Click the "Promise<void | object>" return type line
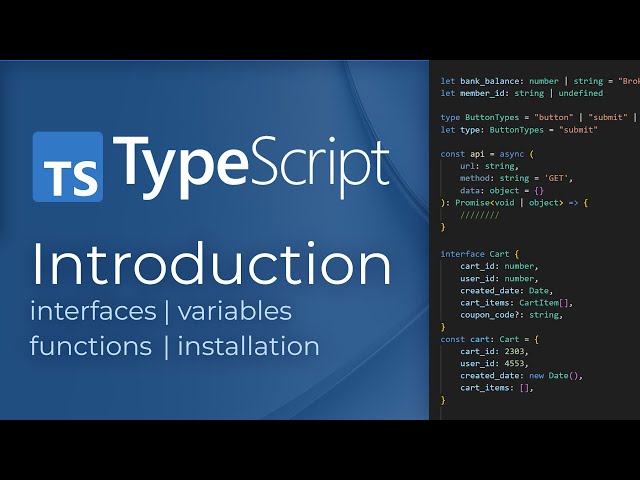This screenshot has height=480, width=640. [x=514, y=203]
